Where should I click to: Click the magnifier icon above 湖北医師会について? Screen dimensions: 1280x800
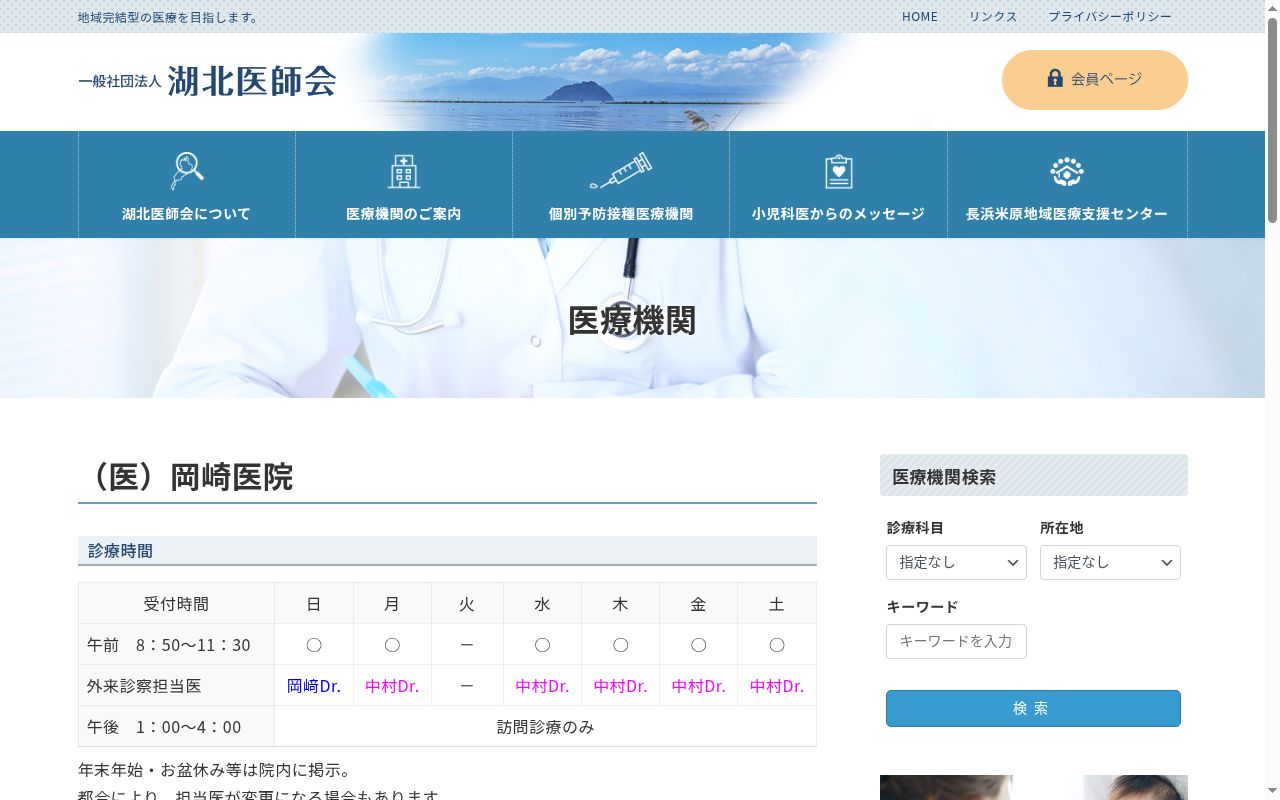186,171
